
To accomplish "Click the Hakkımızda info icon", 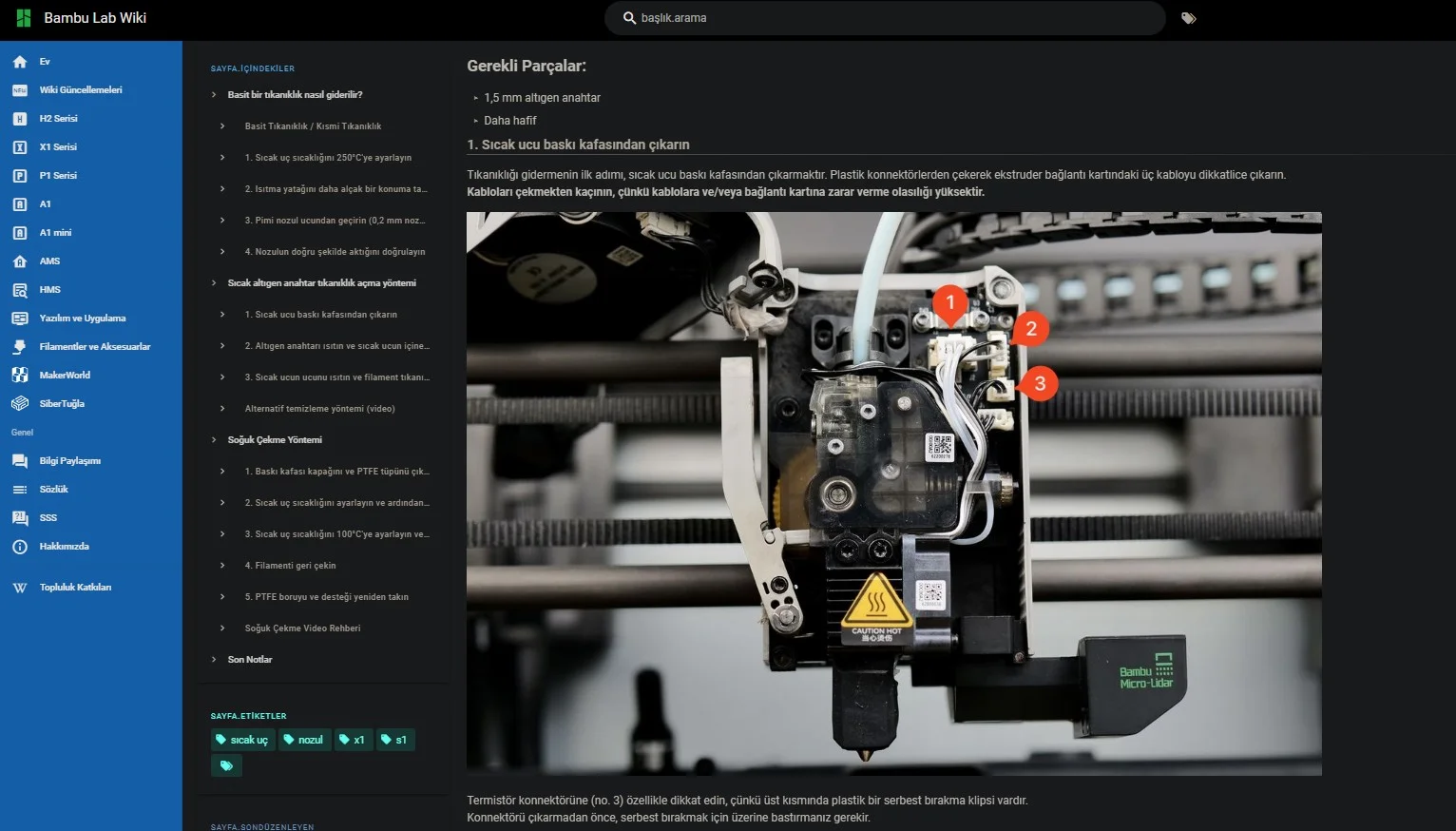I will (x=20, y=547).
